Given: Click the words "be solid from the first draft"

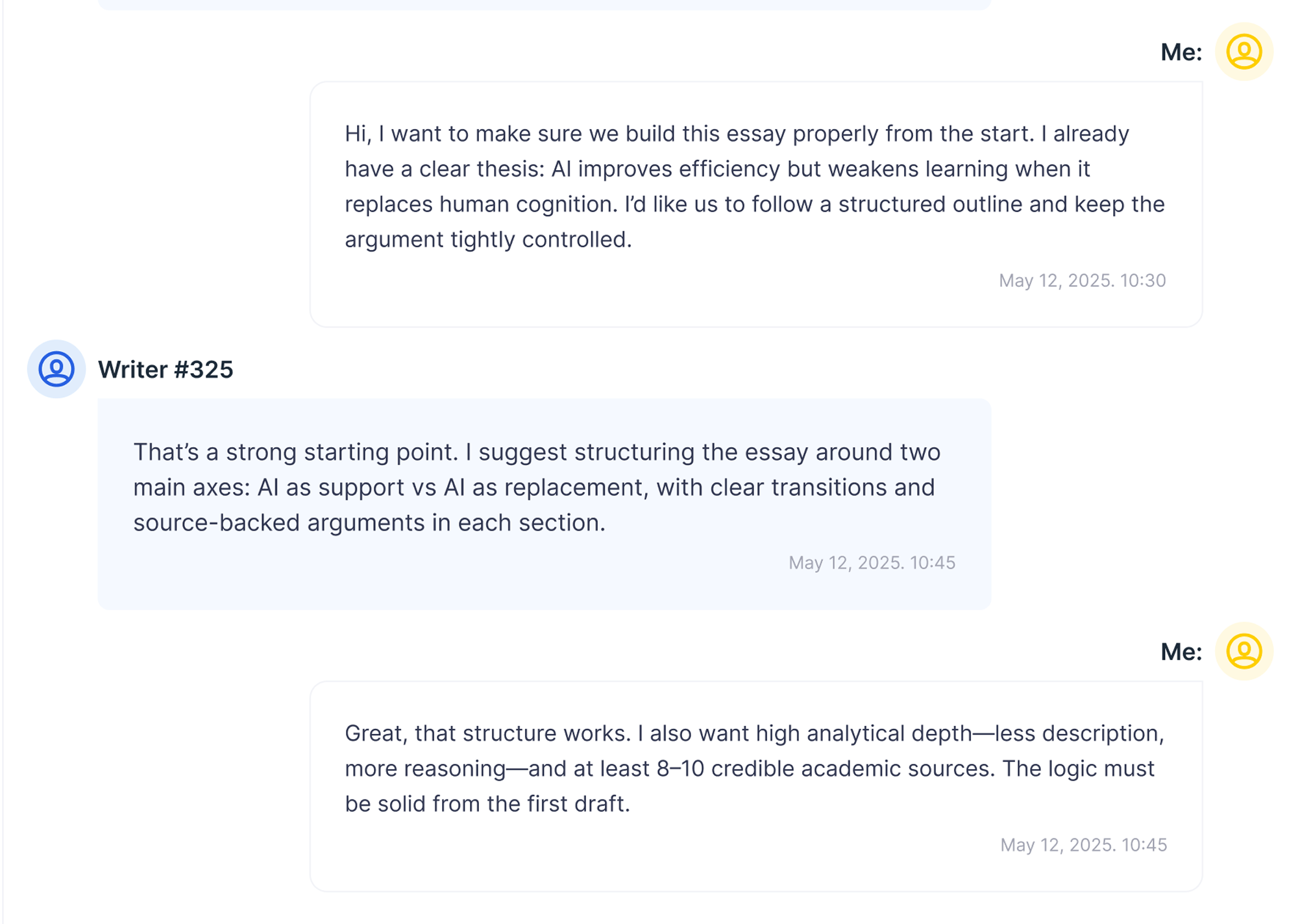Looking at the screenshot, I should pos(487,804).
